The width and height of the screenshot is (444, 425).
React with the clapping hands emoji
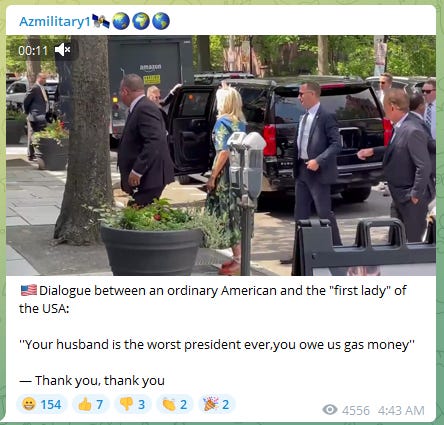pos(175,404)
